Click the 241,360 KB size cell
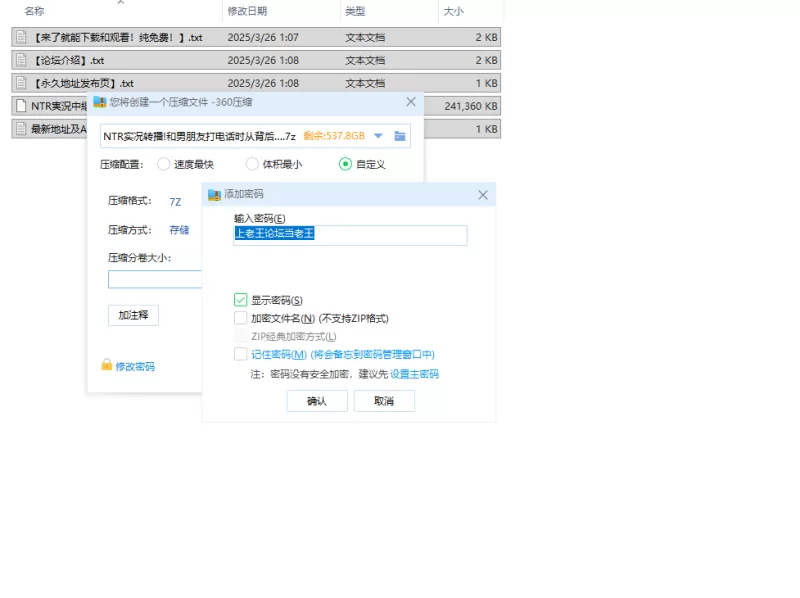The height and width of the screenshot is (598, 800). pyautogui.click(x=470, y=106)
